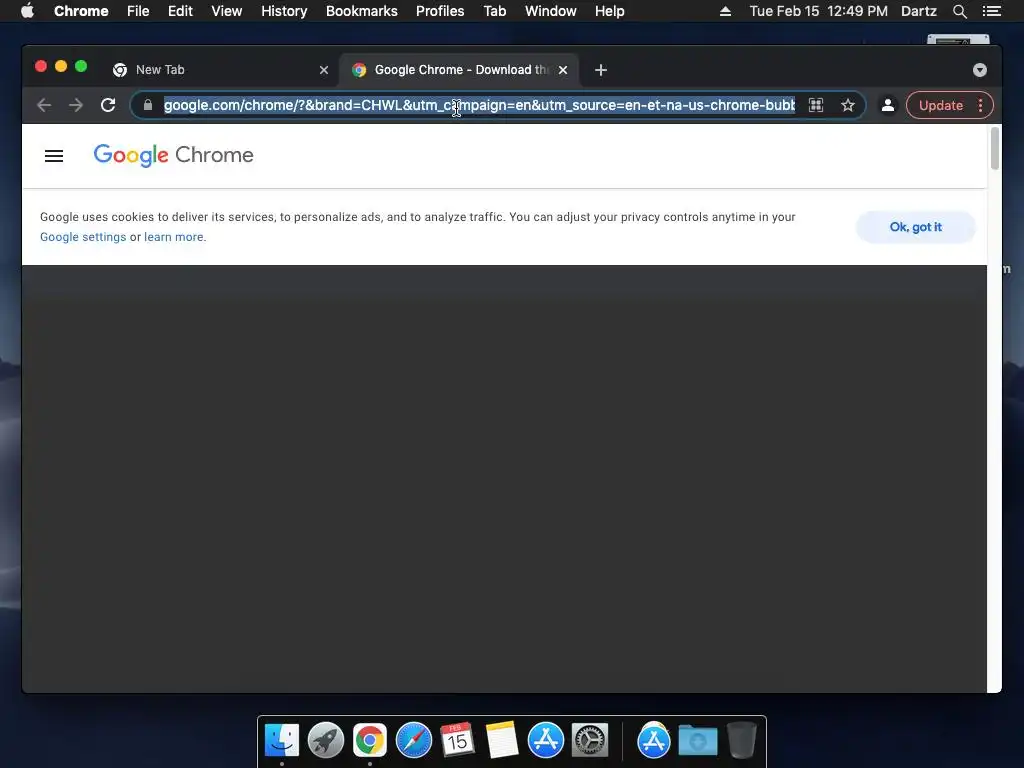Image resolution: width=1024 pixels, height=768 pixels.
Task: Click the Update button
Action: point(940,105)
